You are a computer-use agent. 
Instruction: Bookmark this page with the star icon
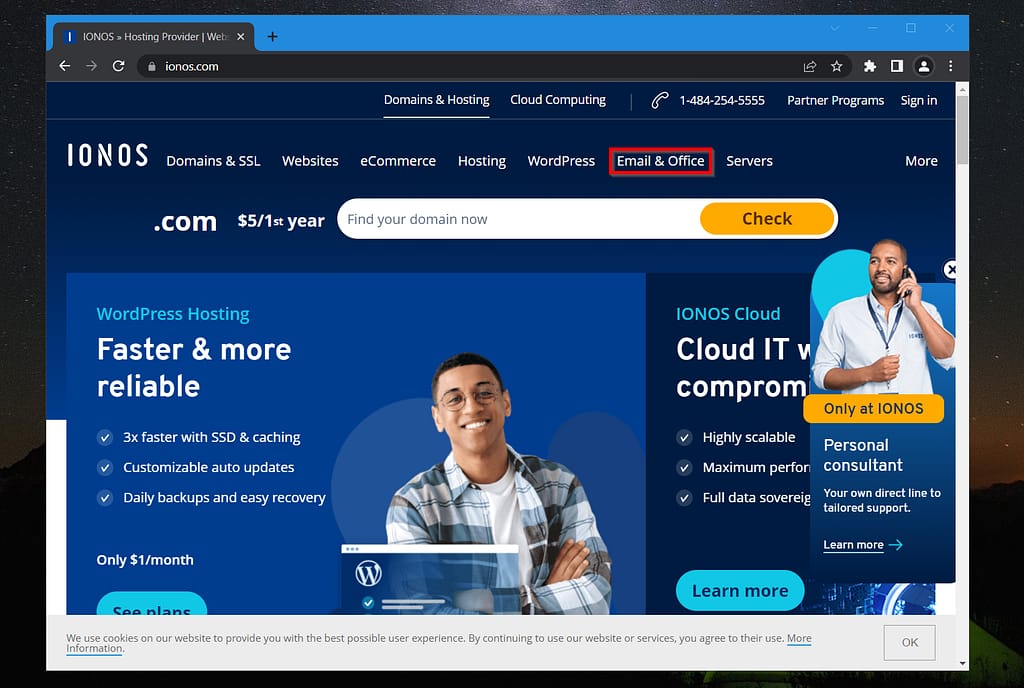[837, 67]
